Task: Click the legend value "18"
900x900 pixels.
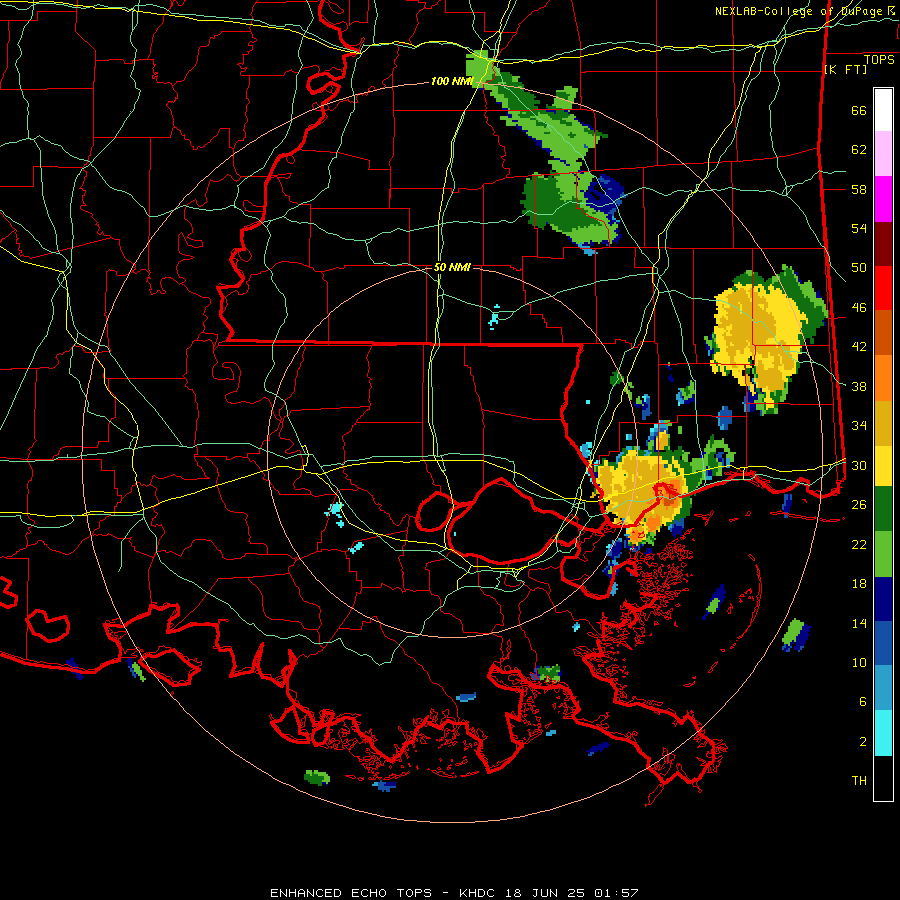Action: [x=859, y=583]
